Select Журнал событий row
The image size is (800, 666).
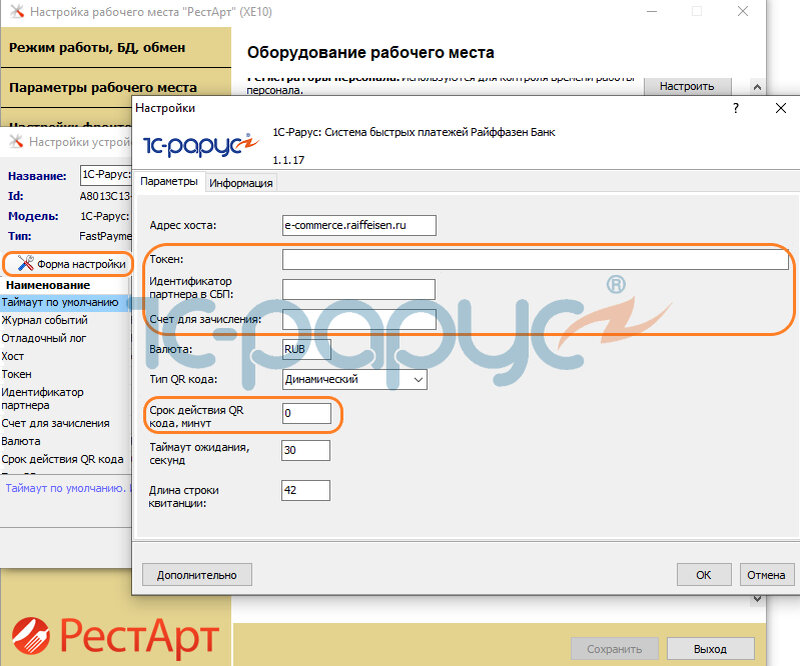[x=66, y=320]
